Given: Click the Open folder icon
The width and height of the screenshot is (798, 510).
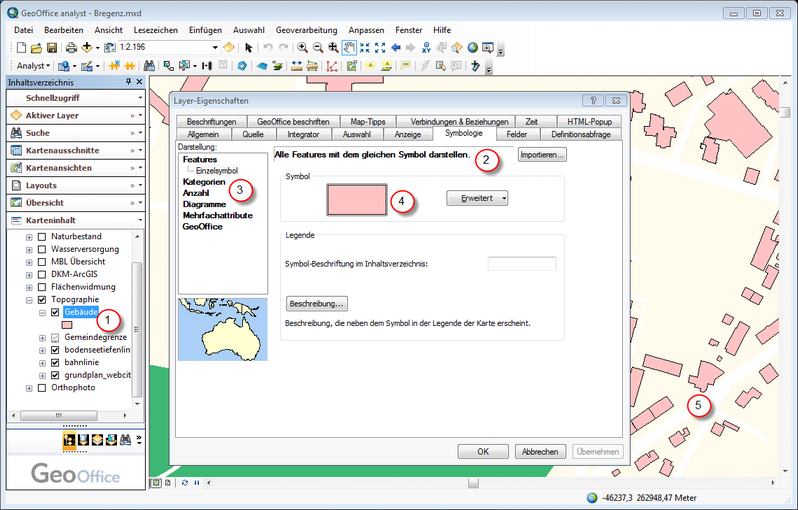Looking at the screenshot, I should (x=36, y=48).
